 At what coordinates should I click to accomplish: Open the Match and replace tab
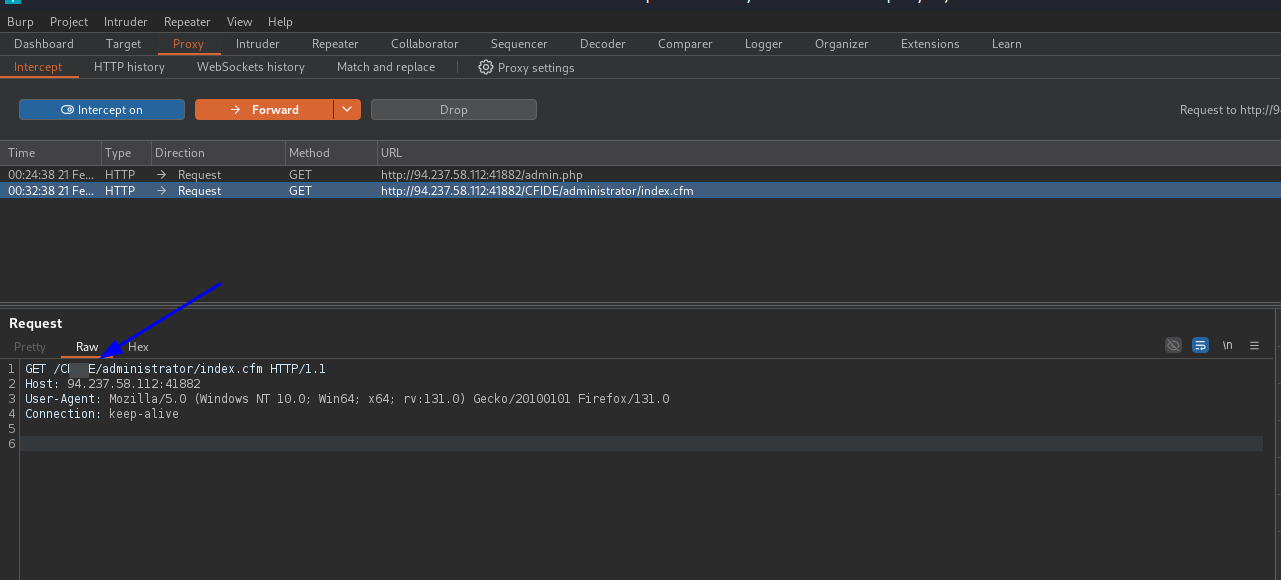(x=385, y=67)
